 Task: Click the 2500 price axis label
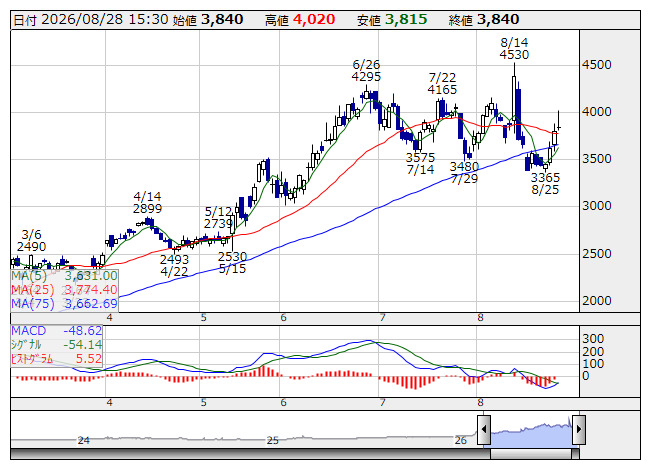point(597,254)
